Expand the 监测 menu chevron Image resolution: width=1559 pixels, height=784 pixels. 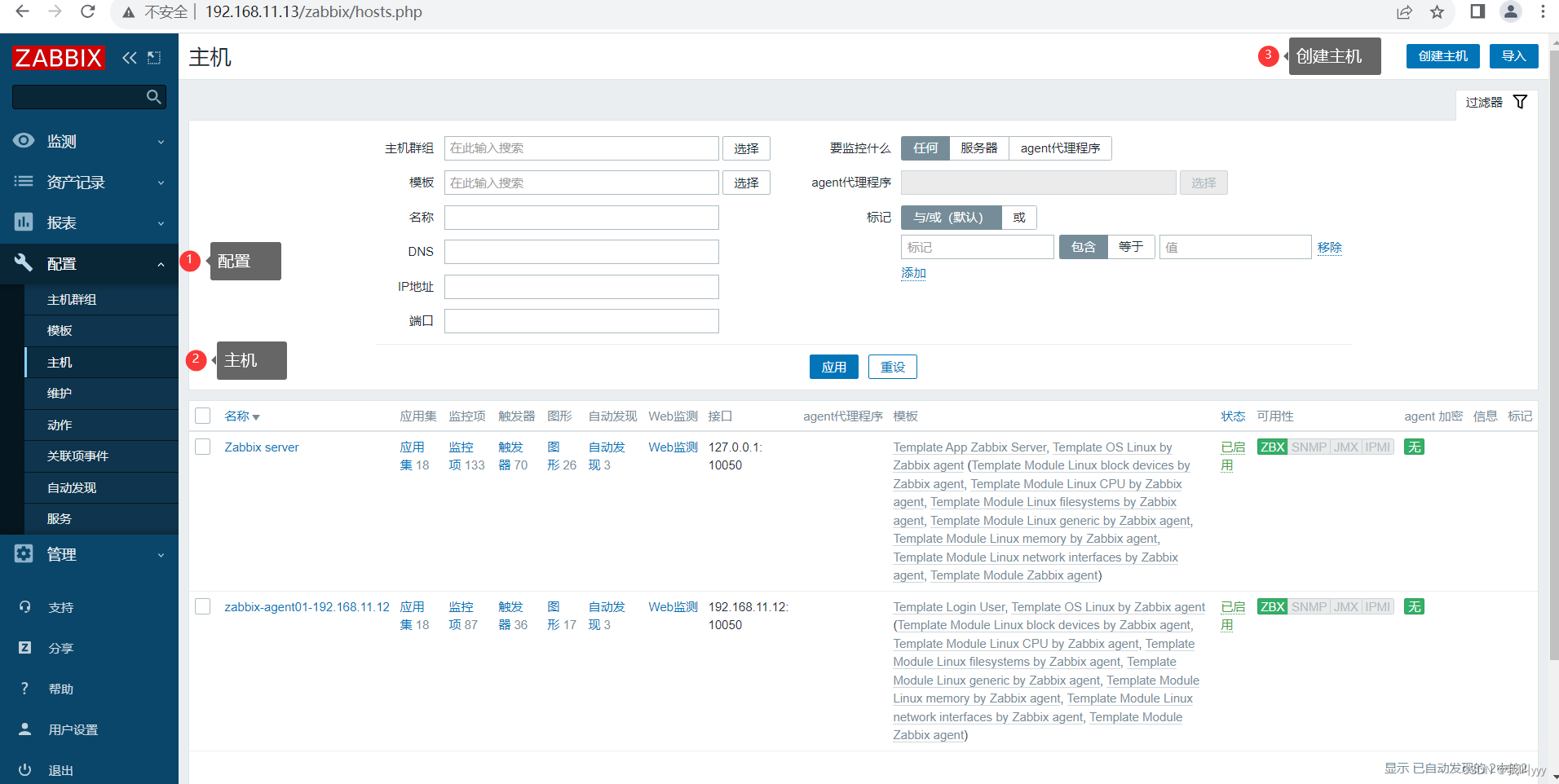click(x=161, y=142)
